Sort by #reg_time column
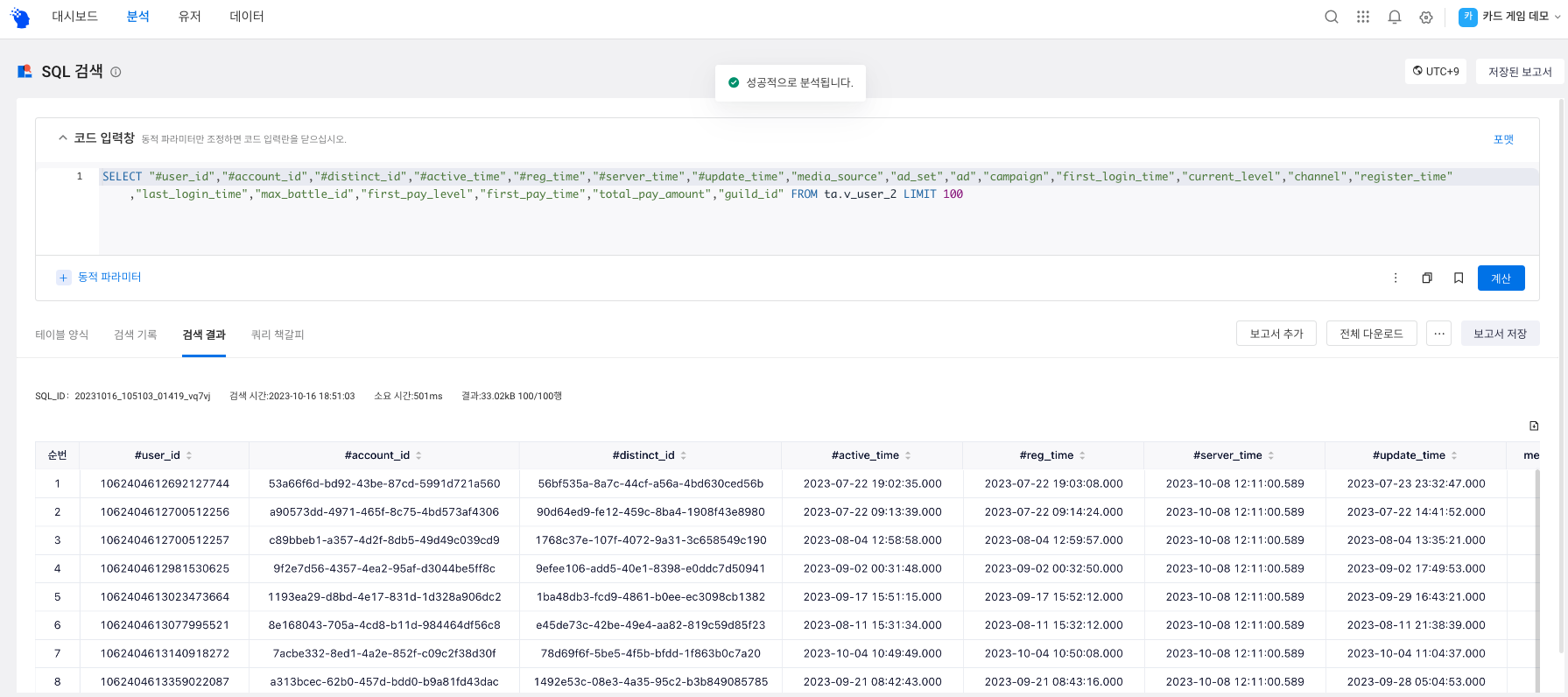This screenshot has width=1568, height=697. pyautogui.click(x=1082, y=455)
